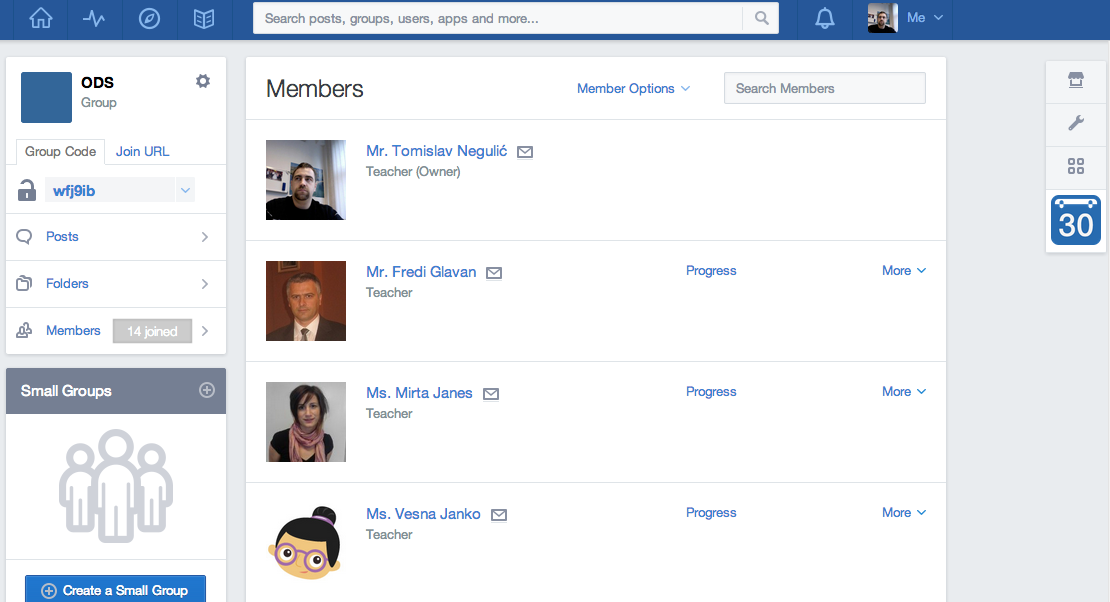The width and height of the screenshot is (1110, 602).
Task: Open the notifications bell
Action: [825, 18]
